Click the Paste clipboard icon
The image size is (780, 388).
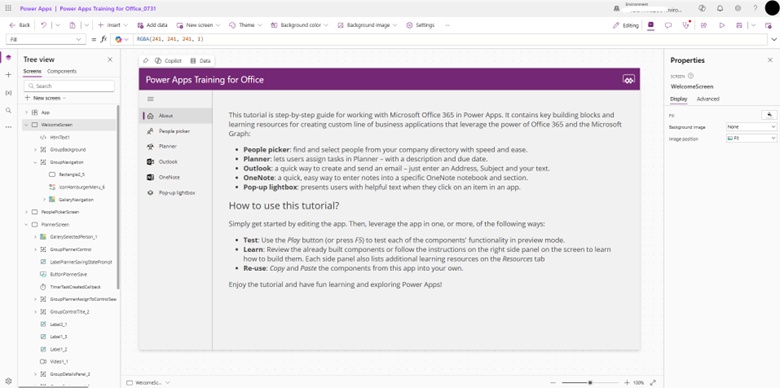coord(72,25)
